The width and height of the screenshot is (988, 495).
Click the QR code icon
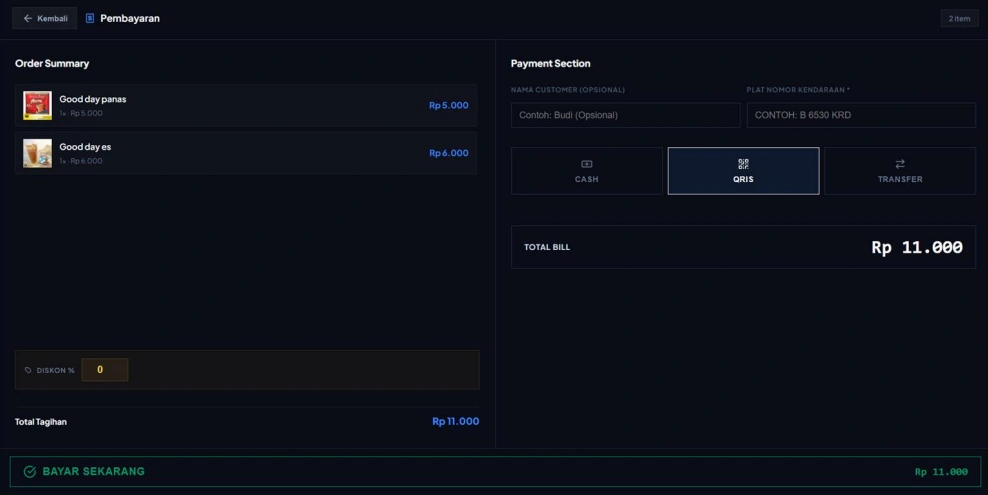pos(744,164)
